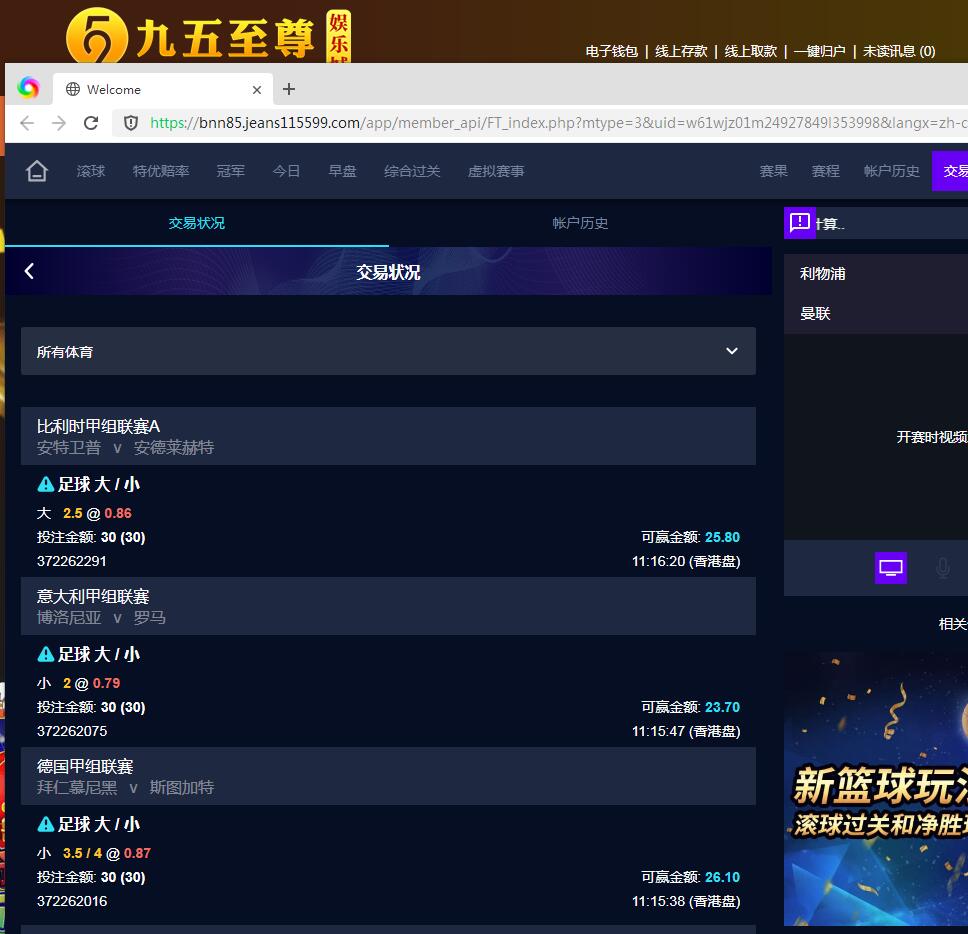Click the browser forward arrow
968x934 pixels.
(59, 123)
